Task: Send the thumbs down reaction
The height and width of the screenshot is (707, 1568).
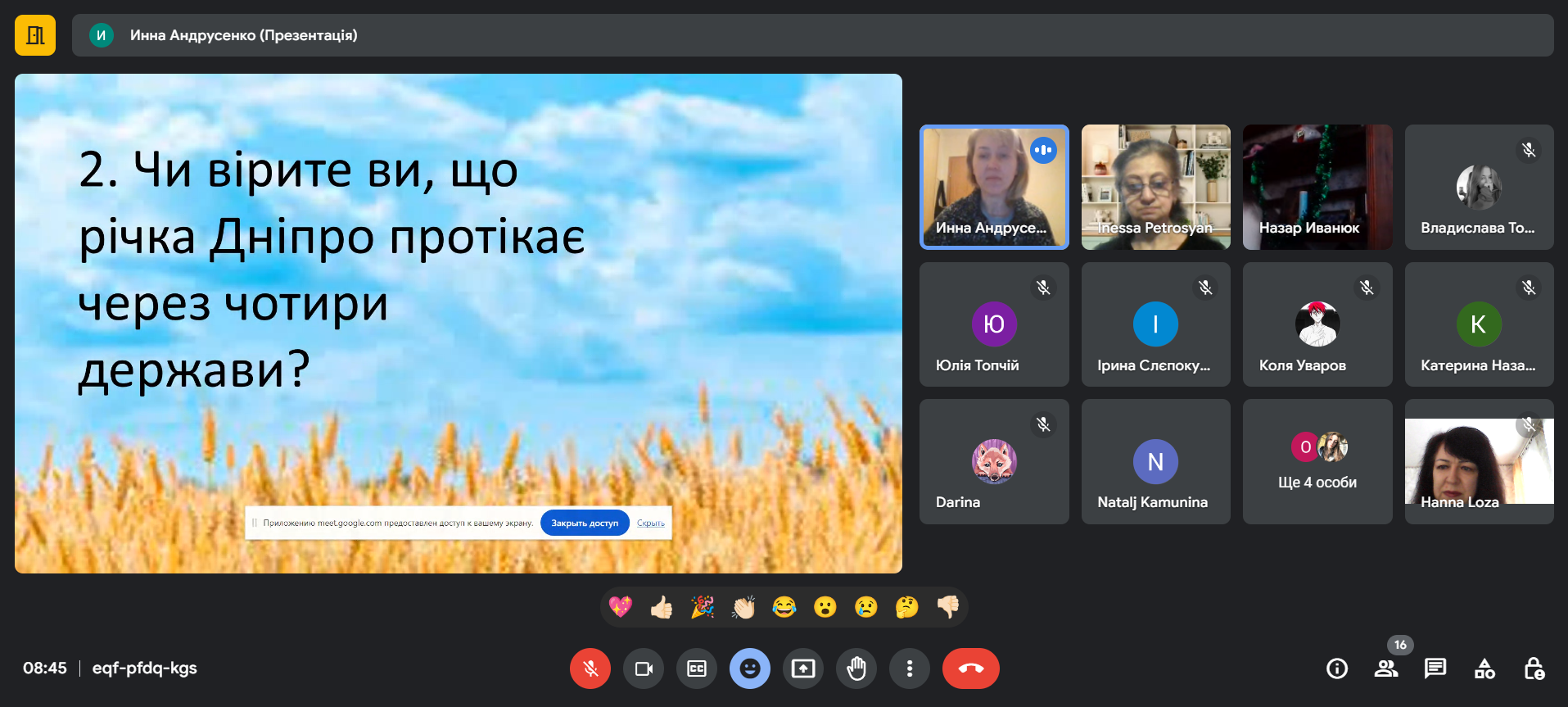Action: pos(948,607)
